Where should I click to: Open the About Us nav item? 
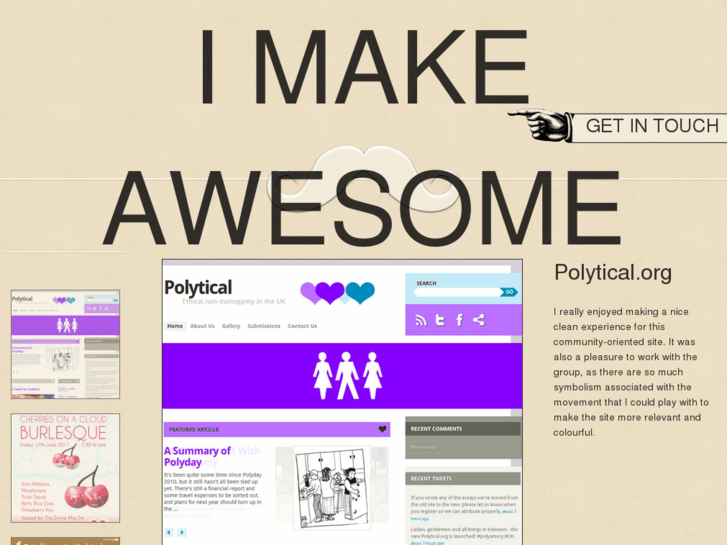(202, 326)
